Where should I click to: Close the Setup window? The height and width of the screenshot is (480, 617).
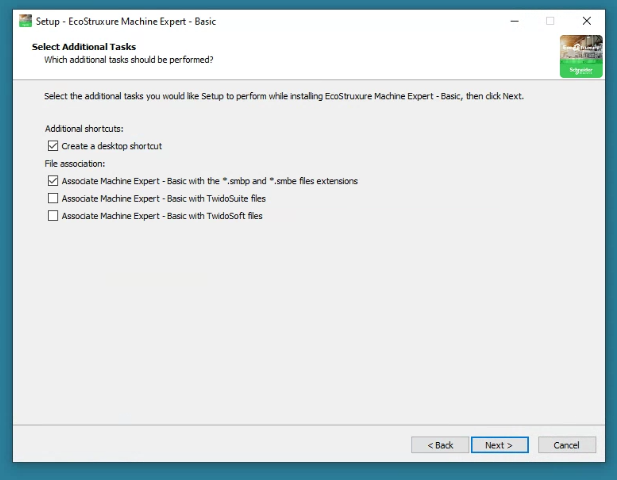tap(587, 21)
